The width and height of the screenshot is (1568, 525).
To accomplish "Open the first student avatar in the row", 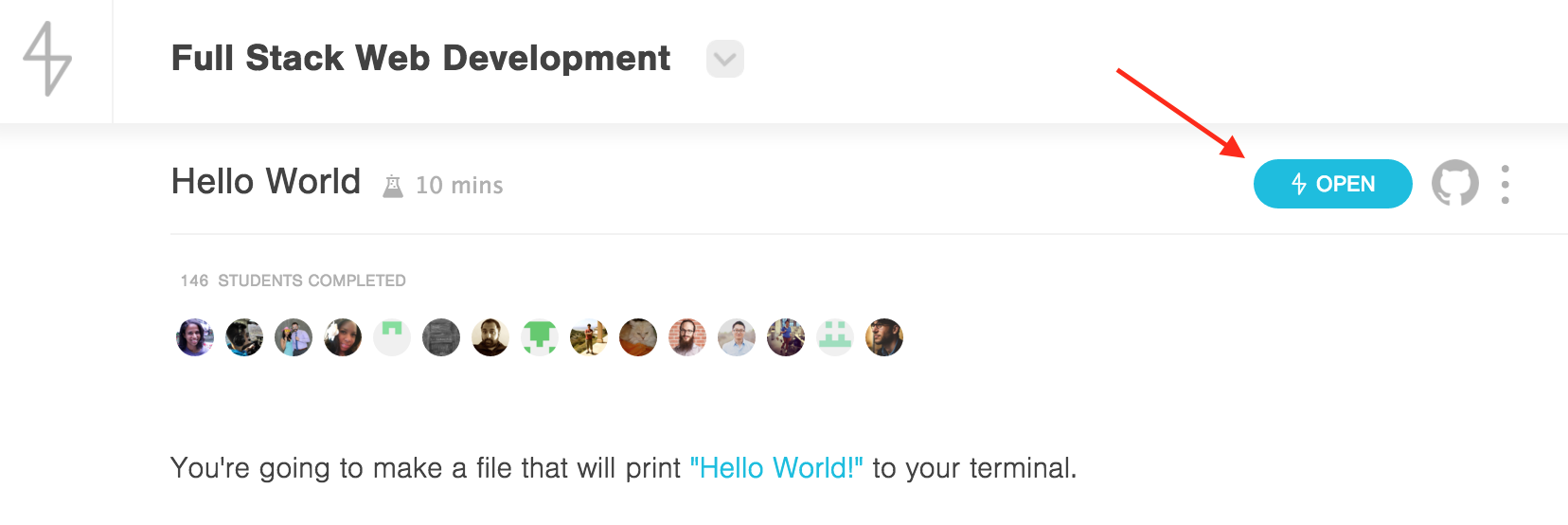I will (x=195, y=337).
